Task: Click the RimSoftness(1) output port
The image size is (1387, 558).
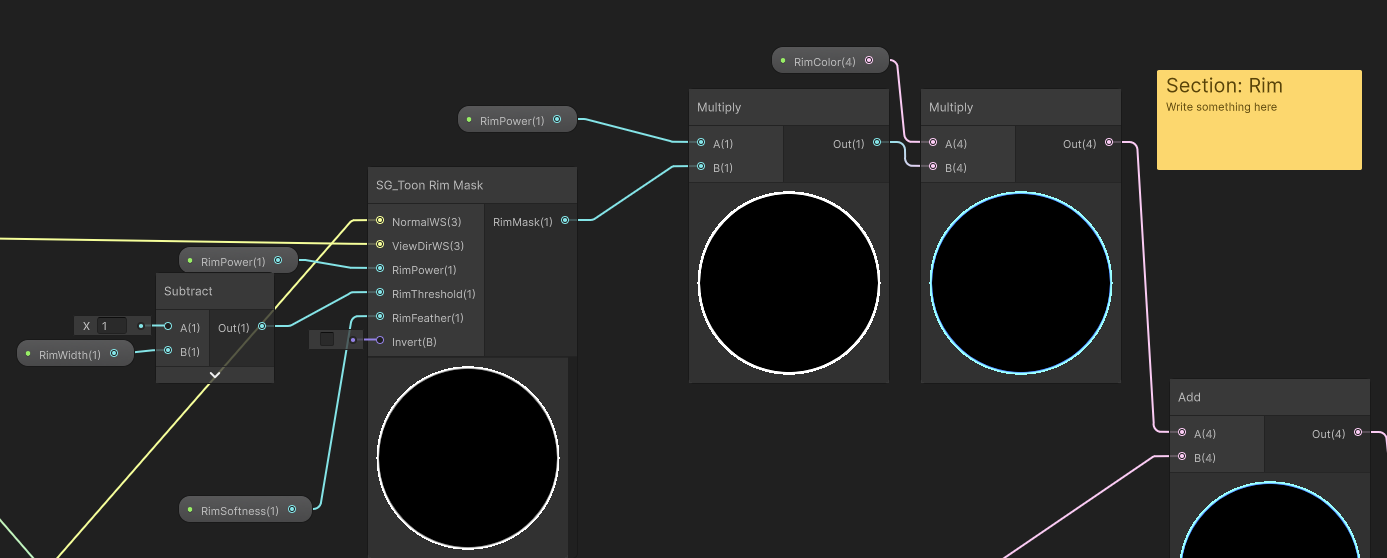Action: click(292, 509)
